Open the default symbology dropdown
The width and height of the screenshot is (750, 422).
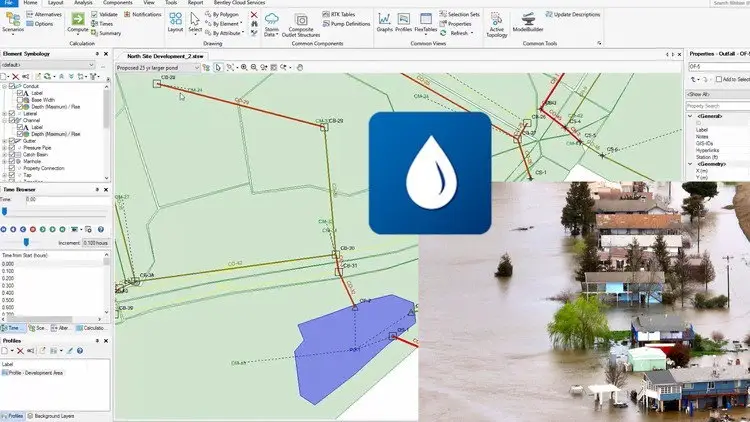pos(47,65)
